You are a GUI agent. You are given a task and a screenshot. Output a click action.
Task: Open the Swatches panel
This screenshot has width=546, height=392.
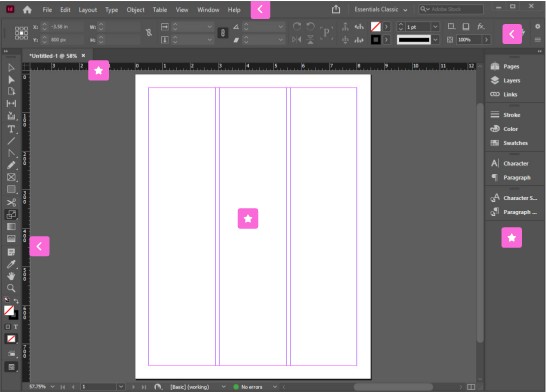pos(514,143)
